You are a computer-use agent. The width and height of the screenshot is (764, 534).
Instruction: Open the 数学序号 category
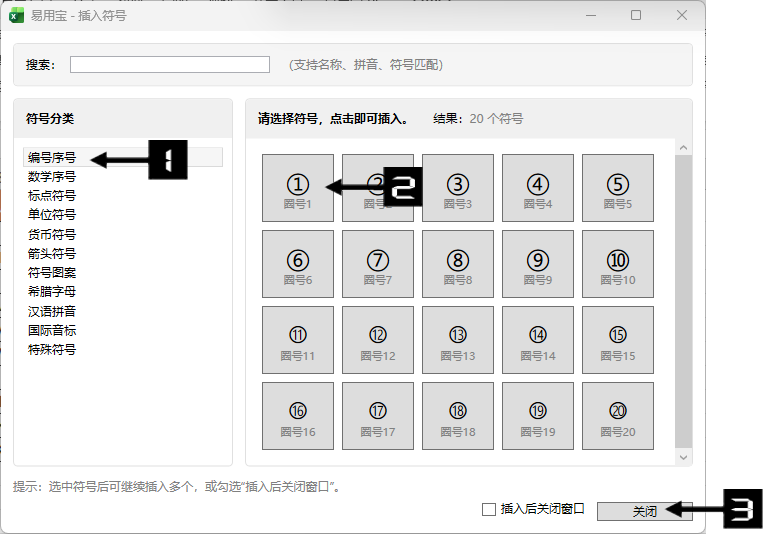point(52,177)
